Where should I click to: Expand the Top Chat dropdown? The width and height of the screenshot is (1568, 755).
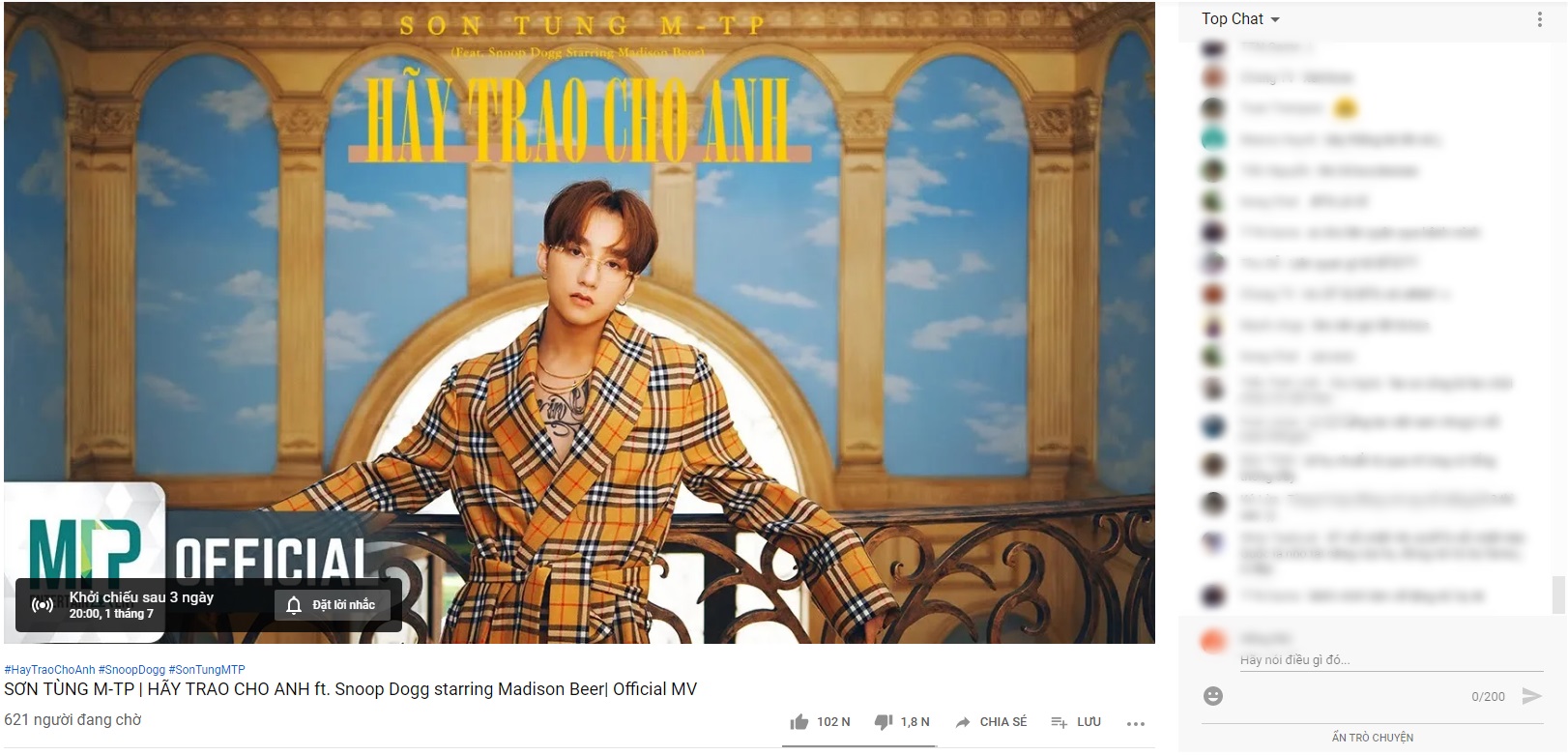(1240, 19)
